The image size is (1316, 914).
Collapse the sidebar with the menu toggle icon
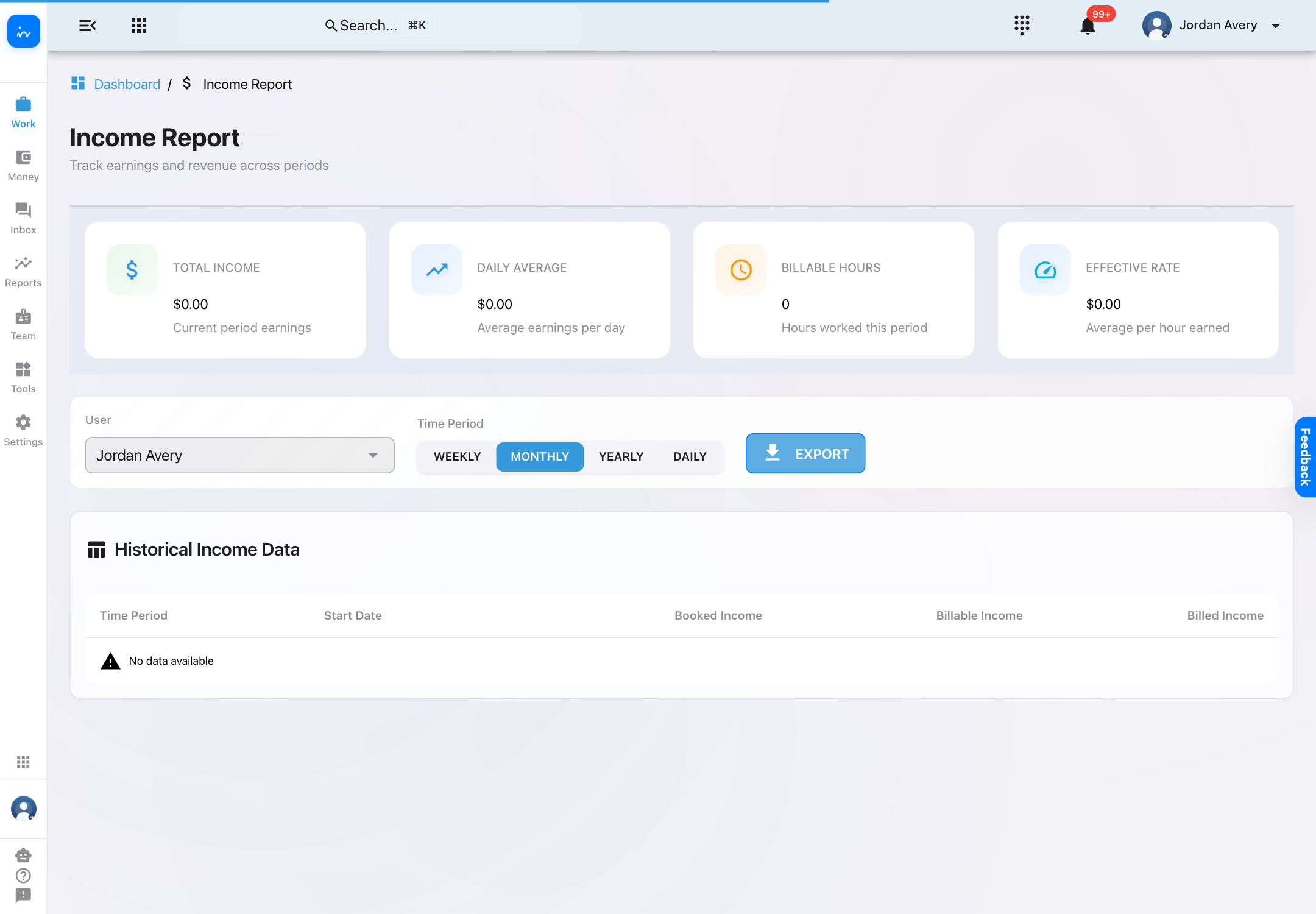coord(88,26)
